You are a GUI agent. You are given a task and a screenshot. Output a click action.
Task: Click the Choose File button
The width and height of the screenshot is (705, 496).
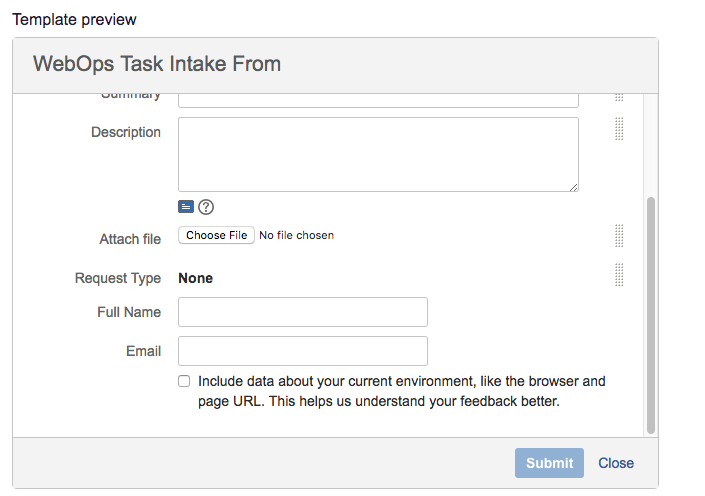pos(216,235)
